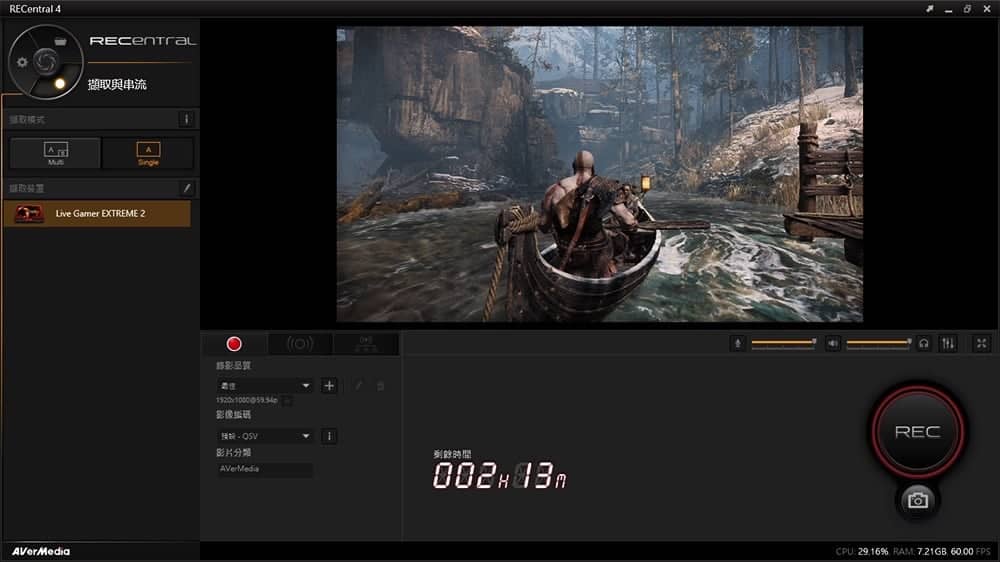Viewport: 1000px width, 562px height.
Task: Open the record tab with red dot
Action: point(234,344)
